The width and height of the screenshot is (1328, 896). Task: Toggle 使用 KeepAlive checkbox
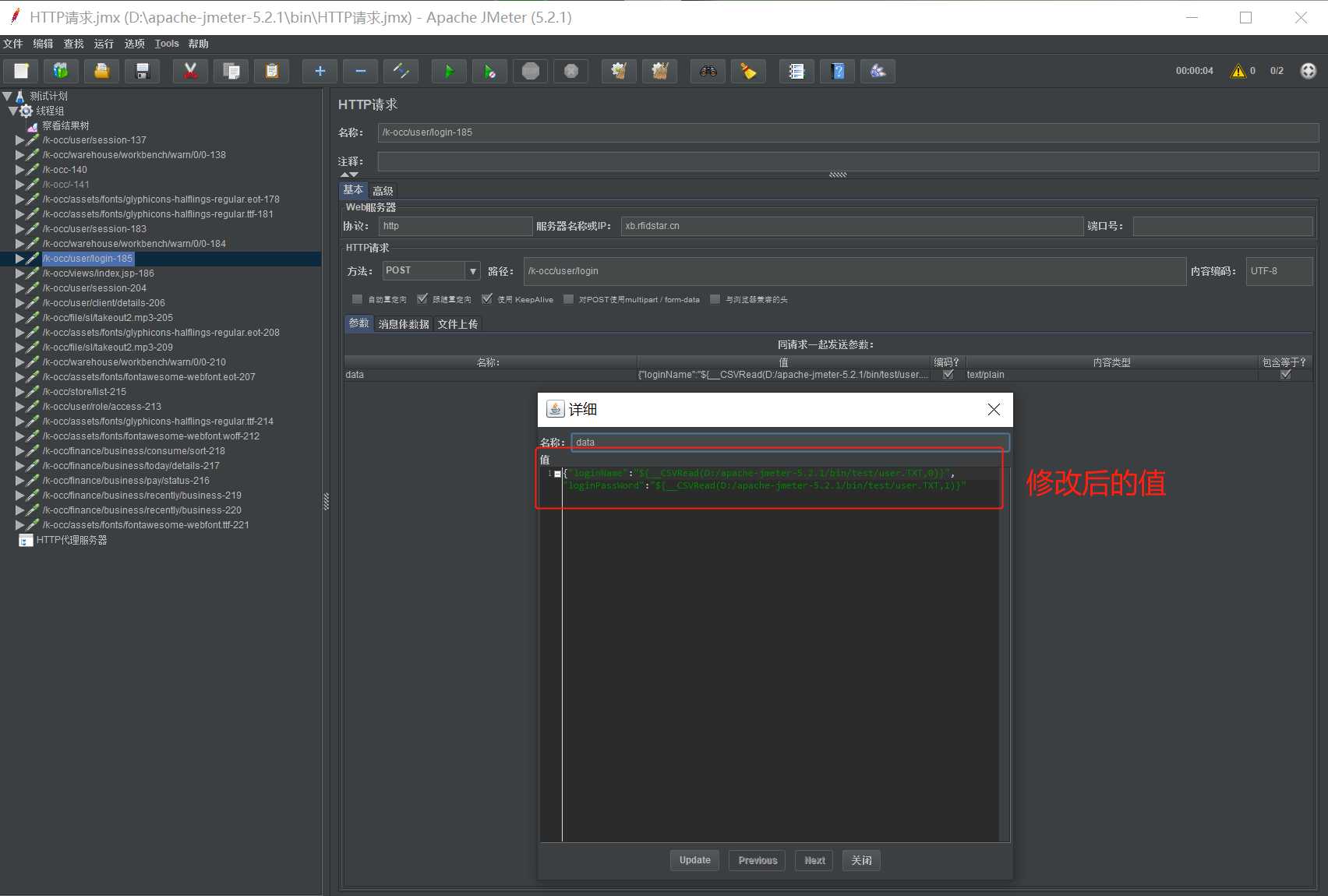[487, 299]
